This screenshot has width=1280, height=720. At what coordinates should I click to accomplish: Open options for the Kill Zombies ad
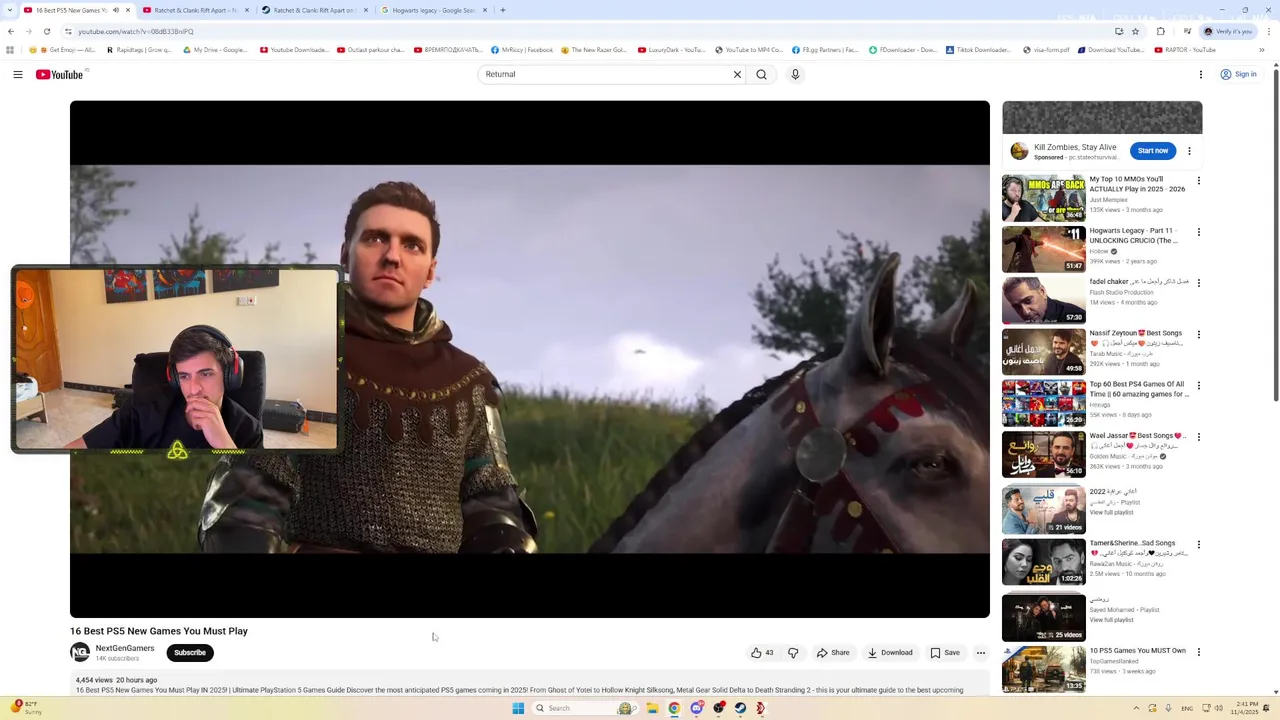click(x=1189, y=151)
